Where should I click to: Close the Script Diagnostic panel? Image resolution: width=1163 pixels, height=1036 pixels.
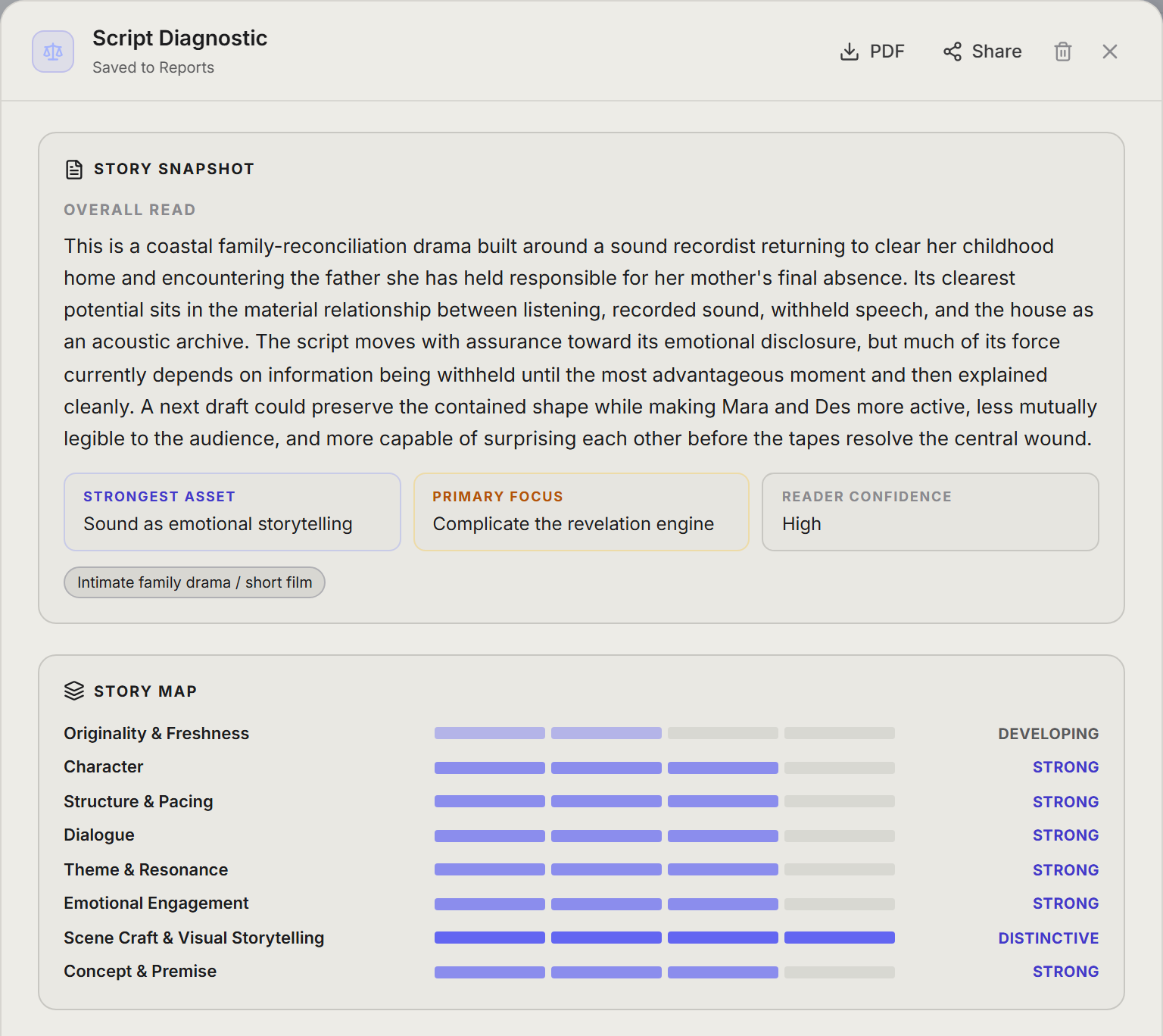1110,51
